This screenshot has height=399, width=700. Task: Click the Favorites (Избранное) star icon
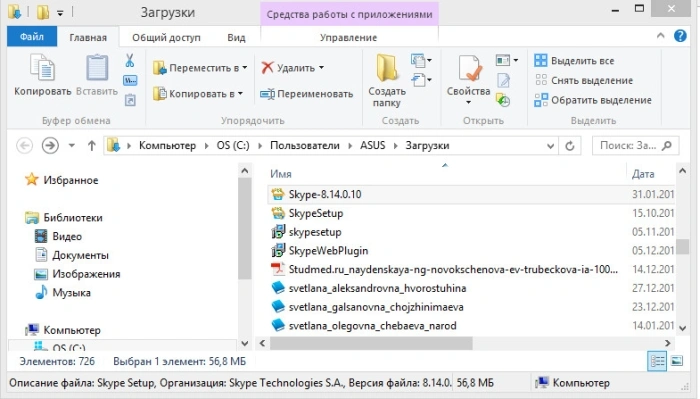(32, 180)
